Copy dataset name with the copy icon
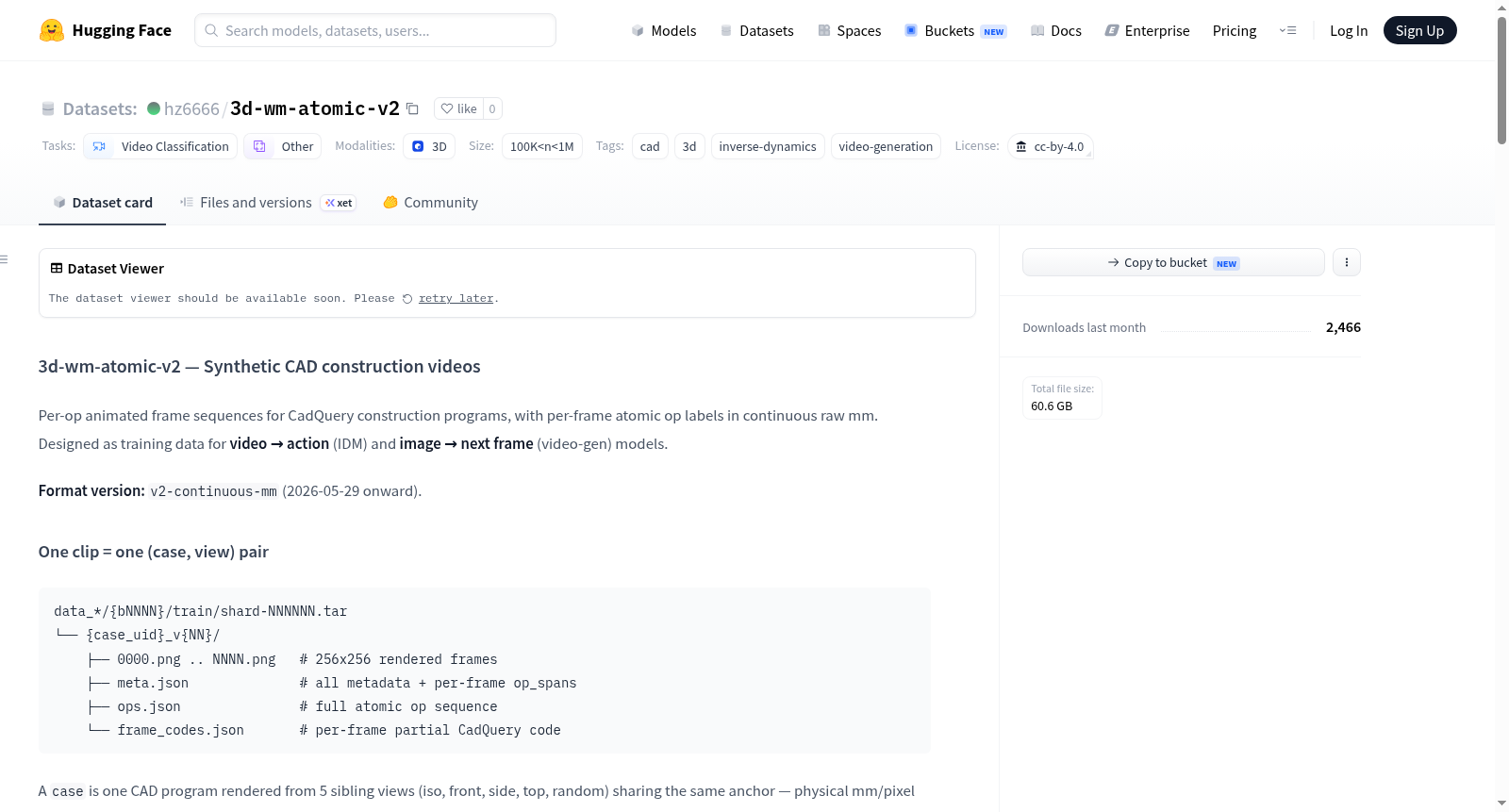 click(412, 108)
